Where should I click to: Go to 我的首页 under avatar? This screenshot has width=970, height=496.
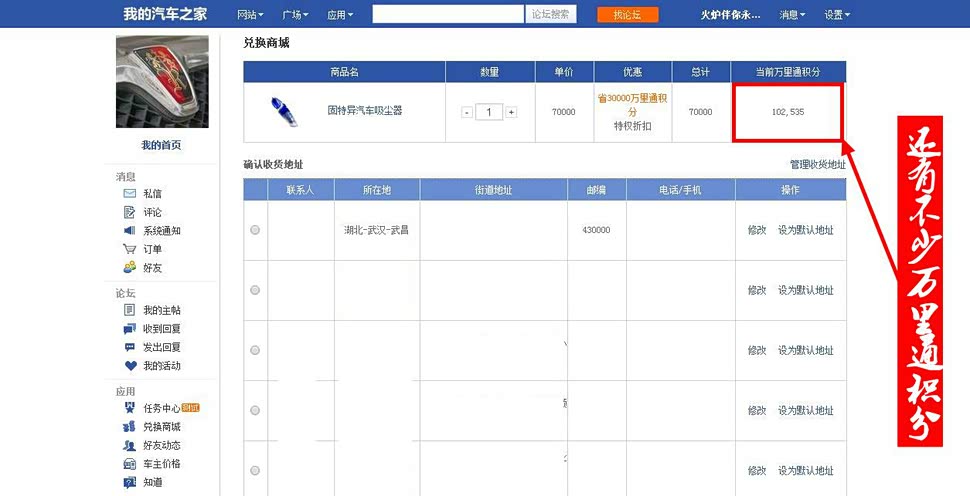point(161,145)
